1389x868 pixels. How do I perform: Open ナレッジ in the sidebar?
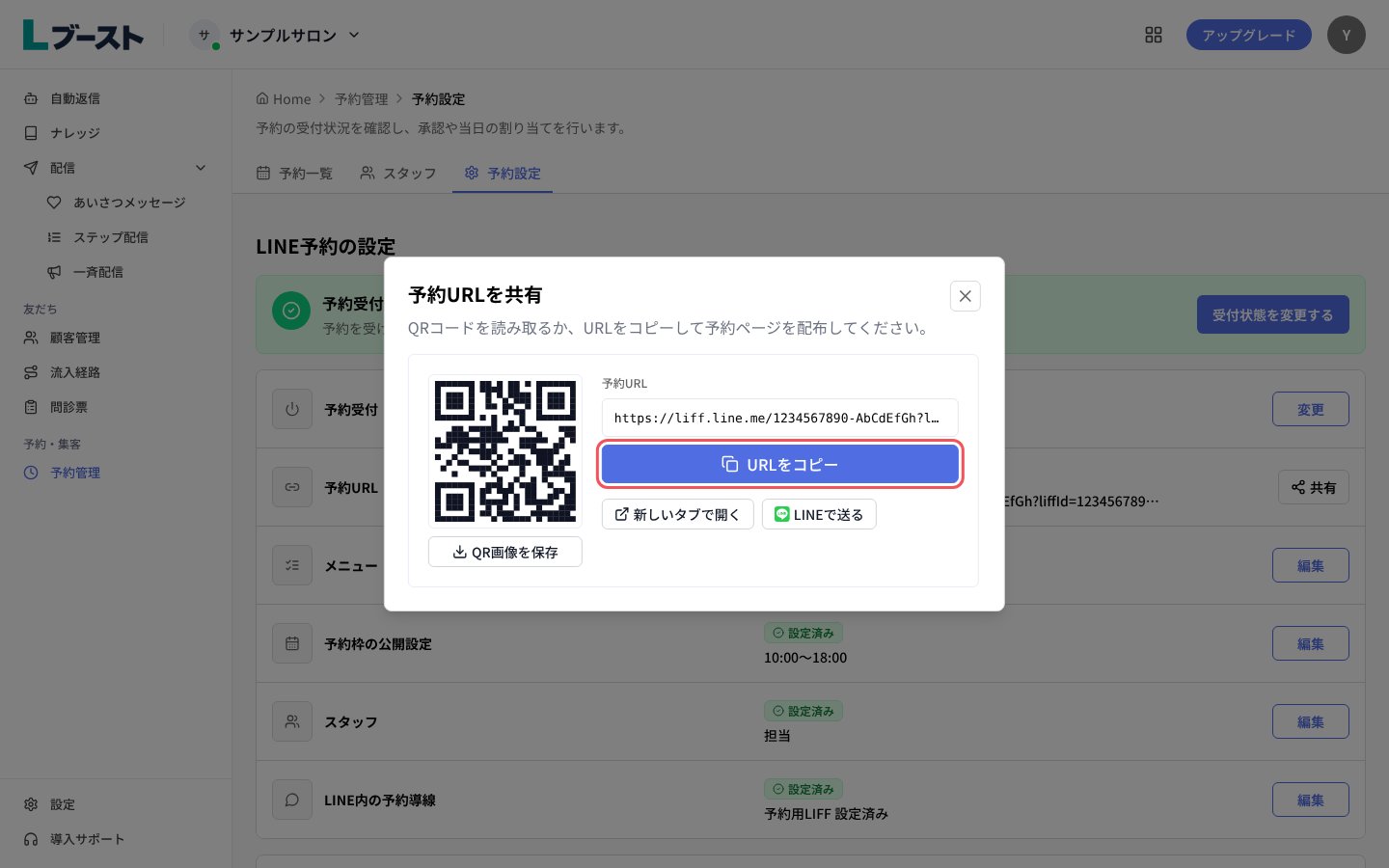[116, 133]
